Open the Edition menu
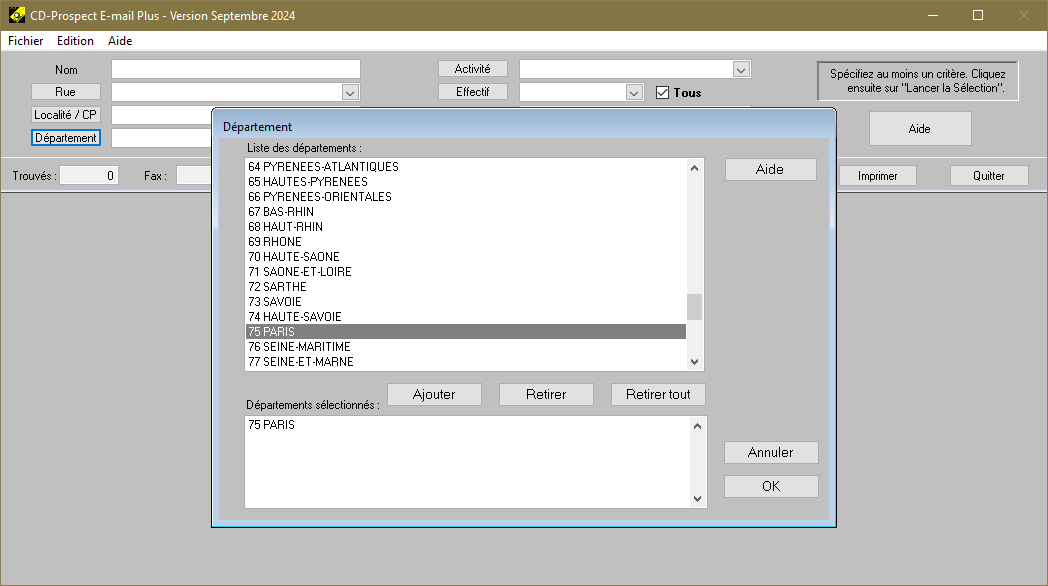Image resolution: width=1048 pixels, height=586 pixels. (75, 41)
